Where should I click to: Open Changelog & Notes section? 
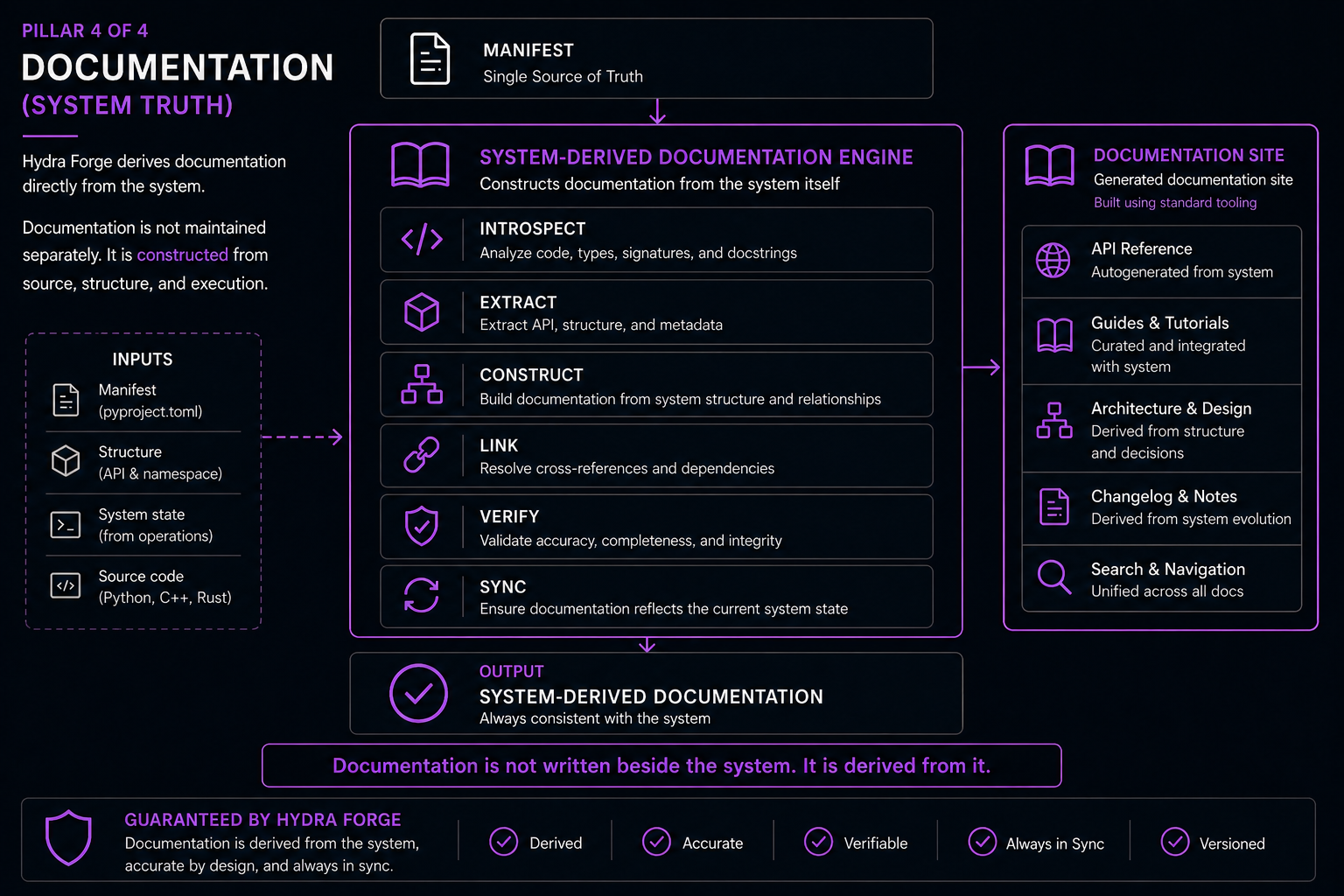[x=1162, y=508]
